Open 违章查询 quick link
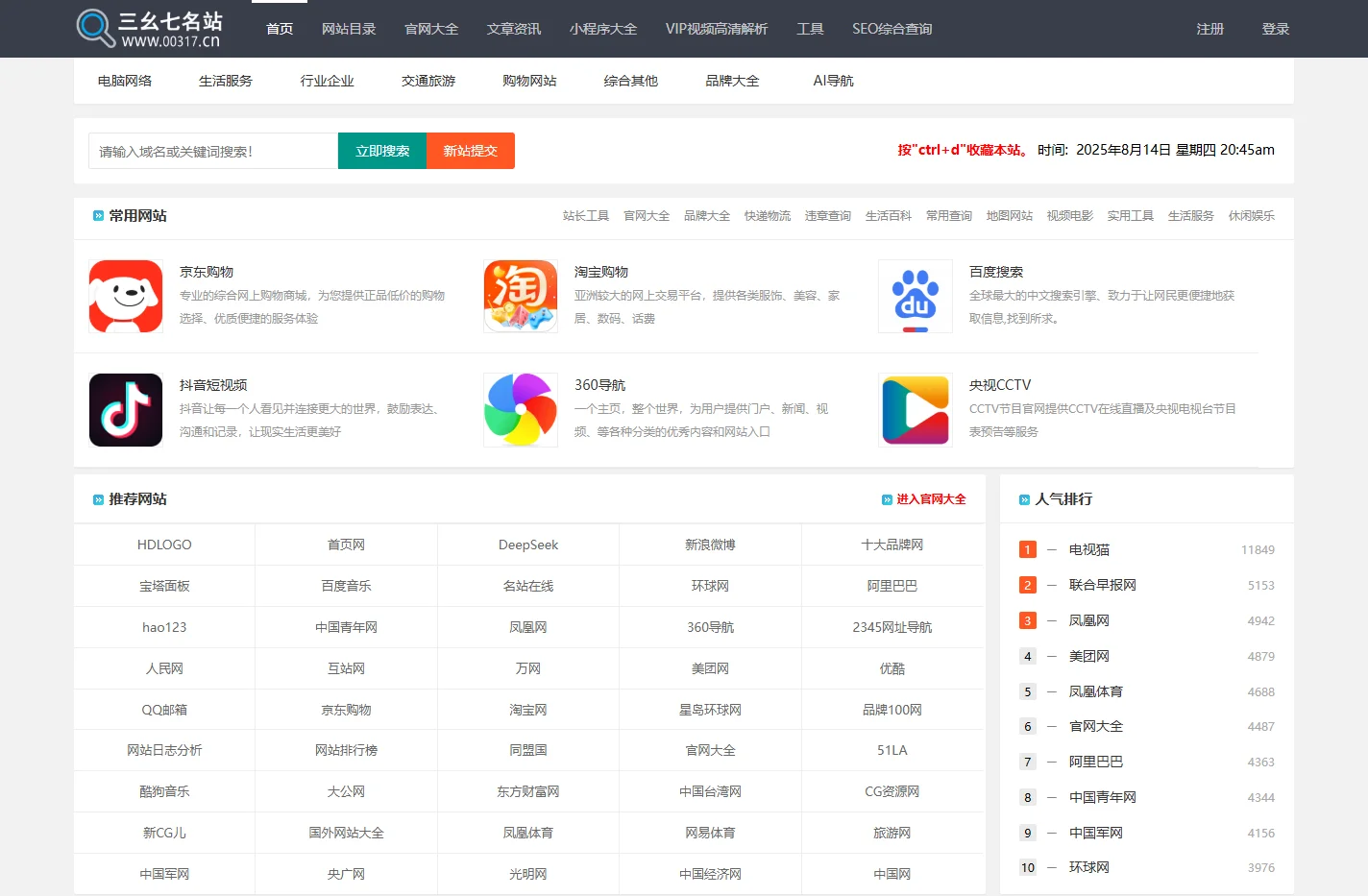Viewport: 1368px width, 896px height. (x=828, y=216)
